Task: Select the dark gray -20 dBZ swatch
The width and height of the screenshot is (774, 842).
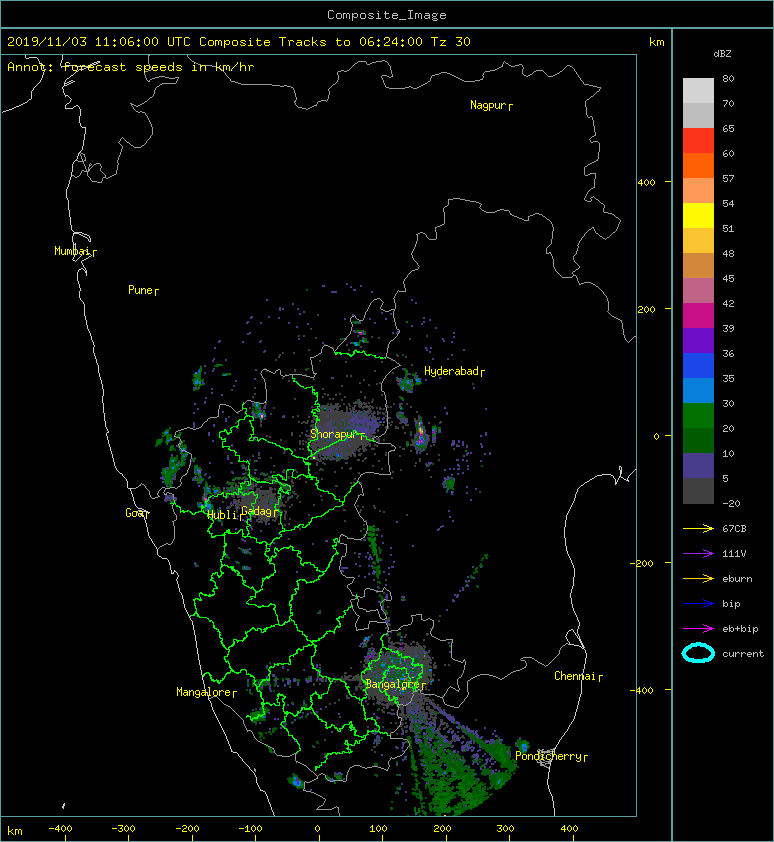Action: coord(698,490)
